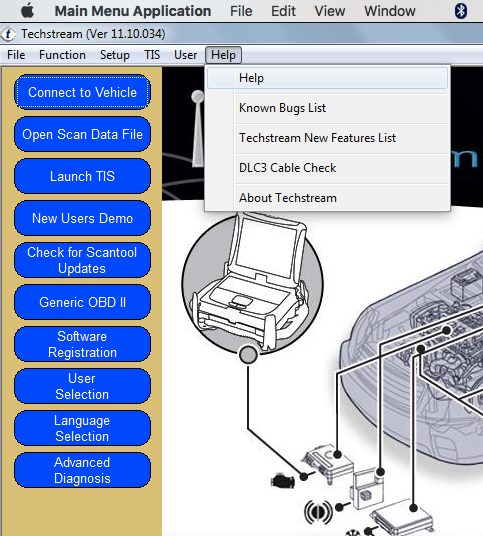Click the Techstream title bar logo icon
This screenshot has height=536, width=483.
click(8, 34)
